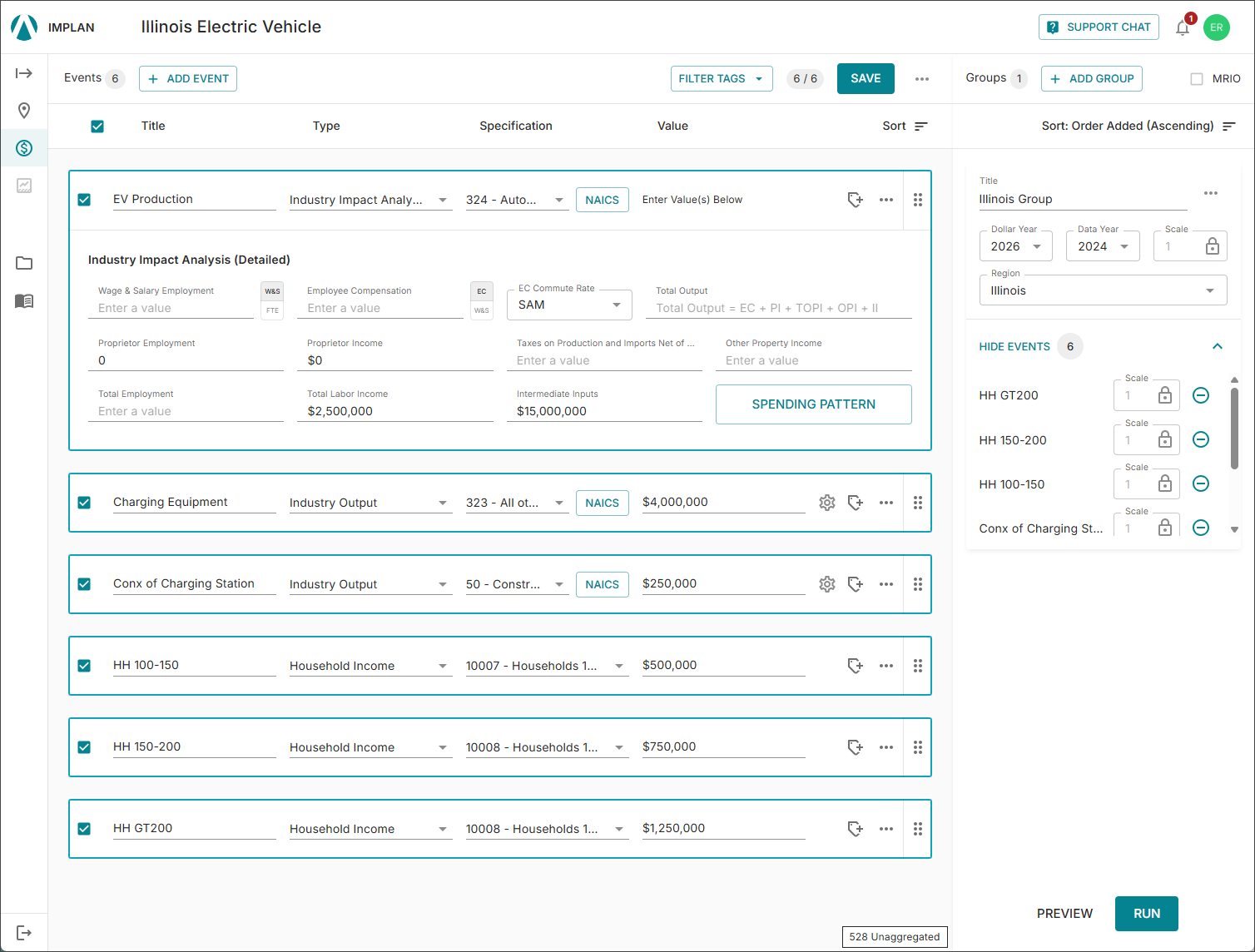1255x952 pixels.
Task: Sign out using bottom-left exit icon
Action: [24, 933]
